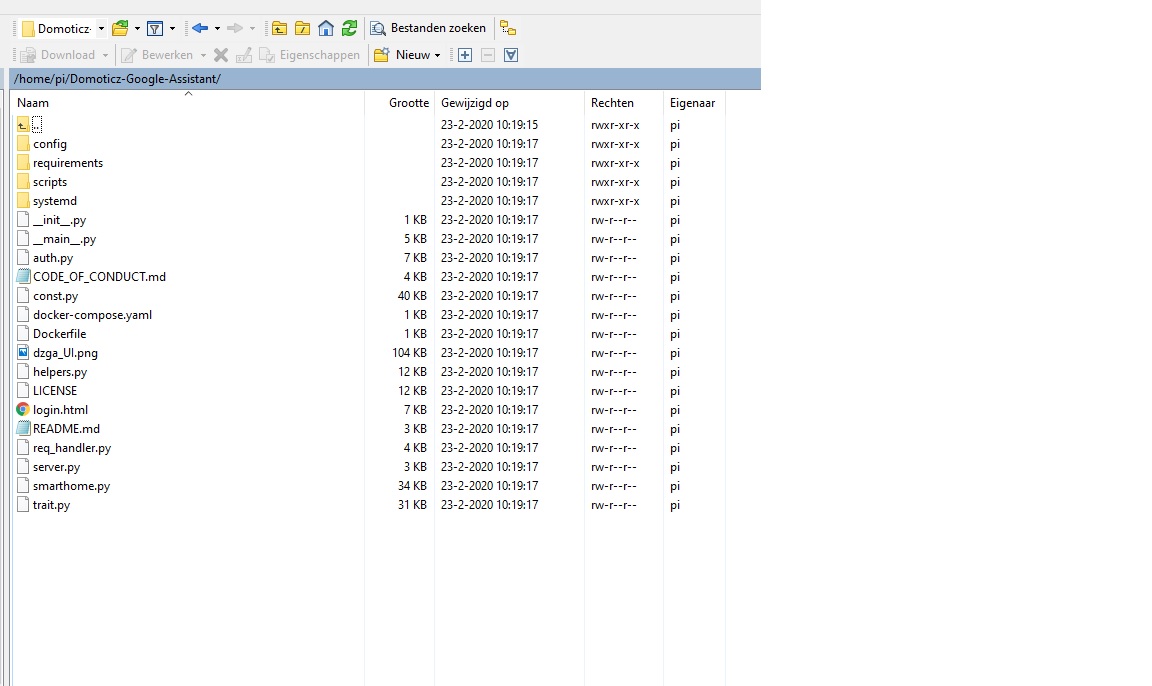
Task: Select the req_handler.py file
Action: 72,448
